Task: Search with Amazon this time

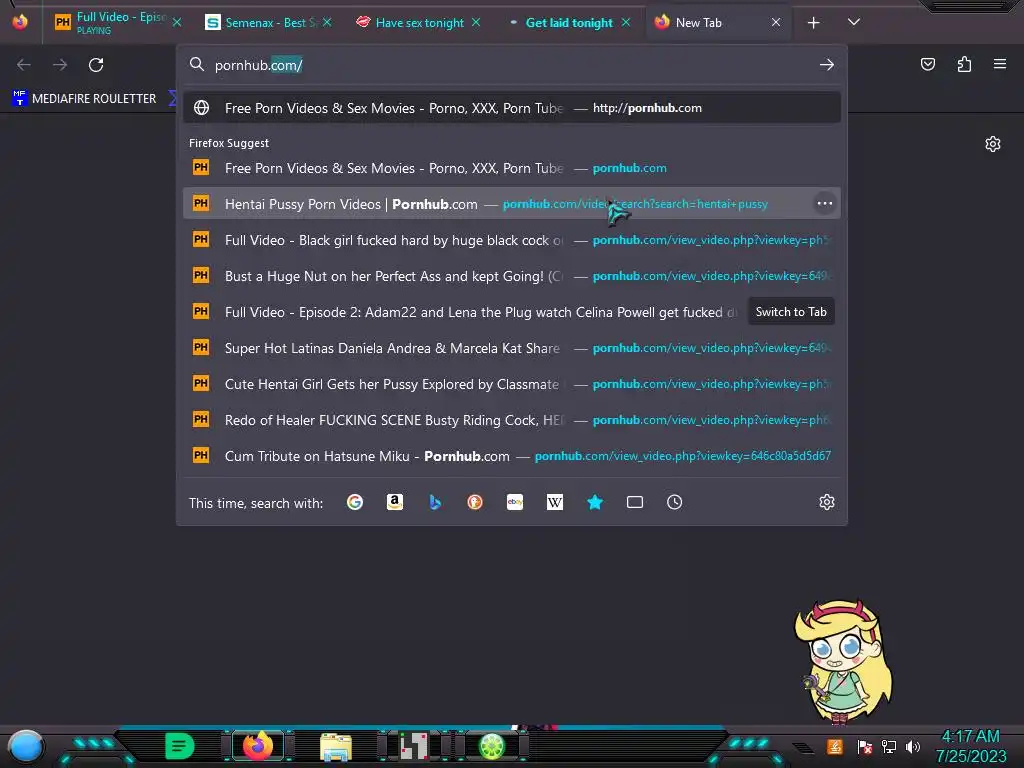Action: (394, 502)
